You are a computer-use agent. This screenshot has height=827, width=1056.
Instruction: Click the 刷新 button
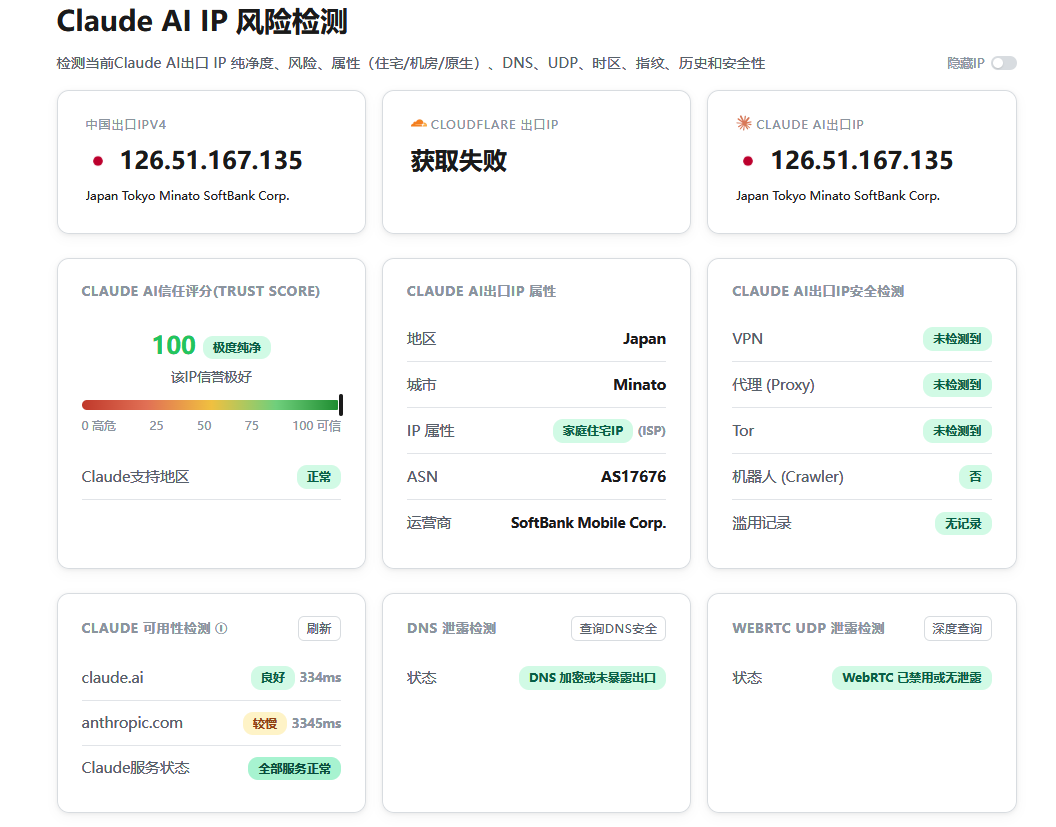pos(319,628)
